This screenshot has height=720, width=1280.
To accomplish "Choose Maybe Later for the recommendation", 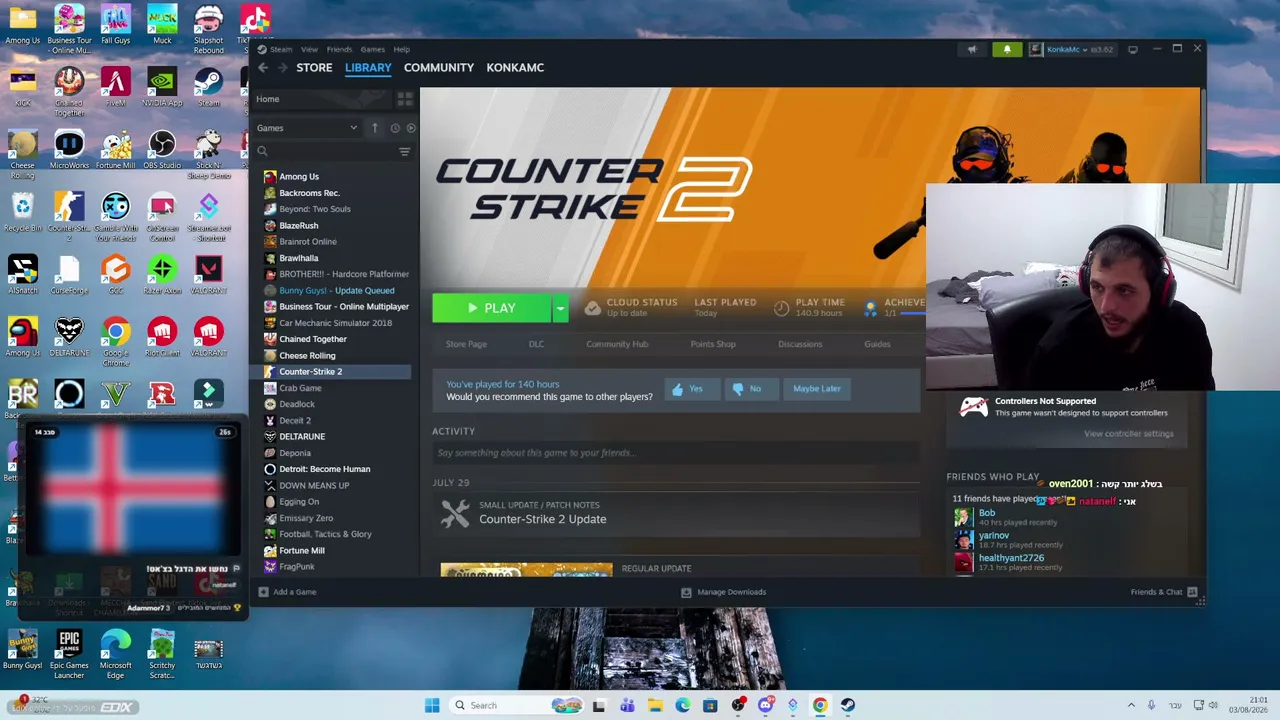I will [817, 389].
